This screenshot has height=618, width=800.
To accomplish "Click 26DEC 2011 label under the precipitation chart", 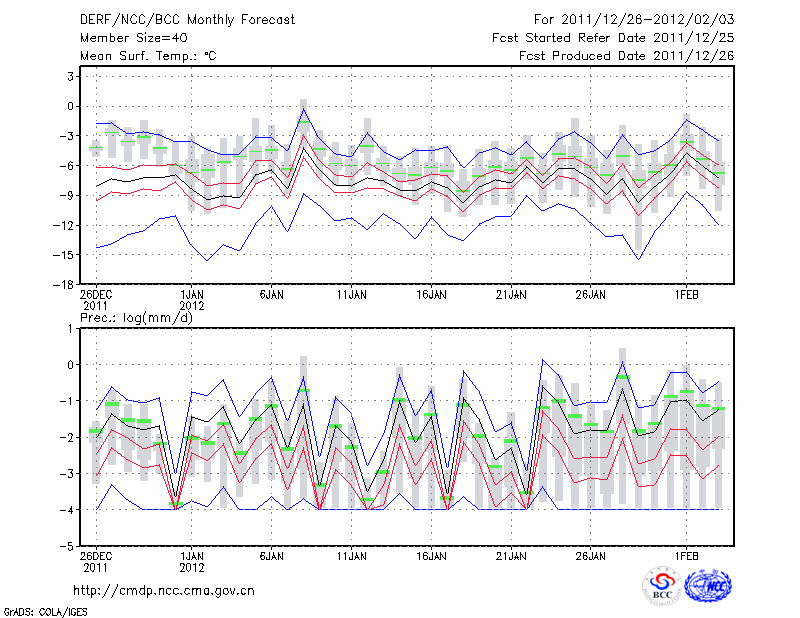I will click(x=96, y=561).
